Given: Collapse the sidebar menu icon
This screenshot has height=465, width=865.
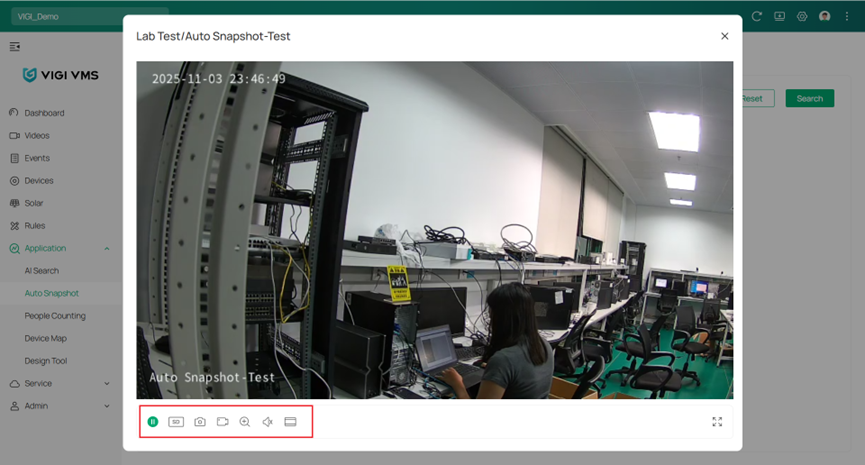Looking at the screenshot, I should point(15,46).
